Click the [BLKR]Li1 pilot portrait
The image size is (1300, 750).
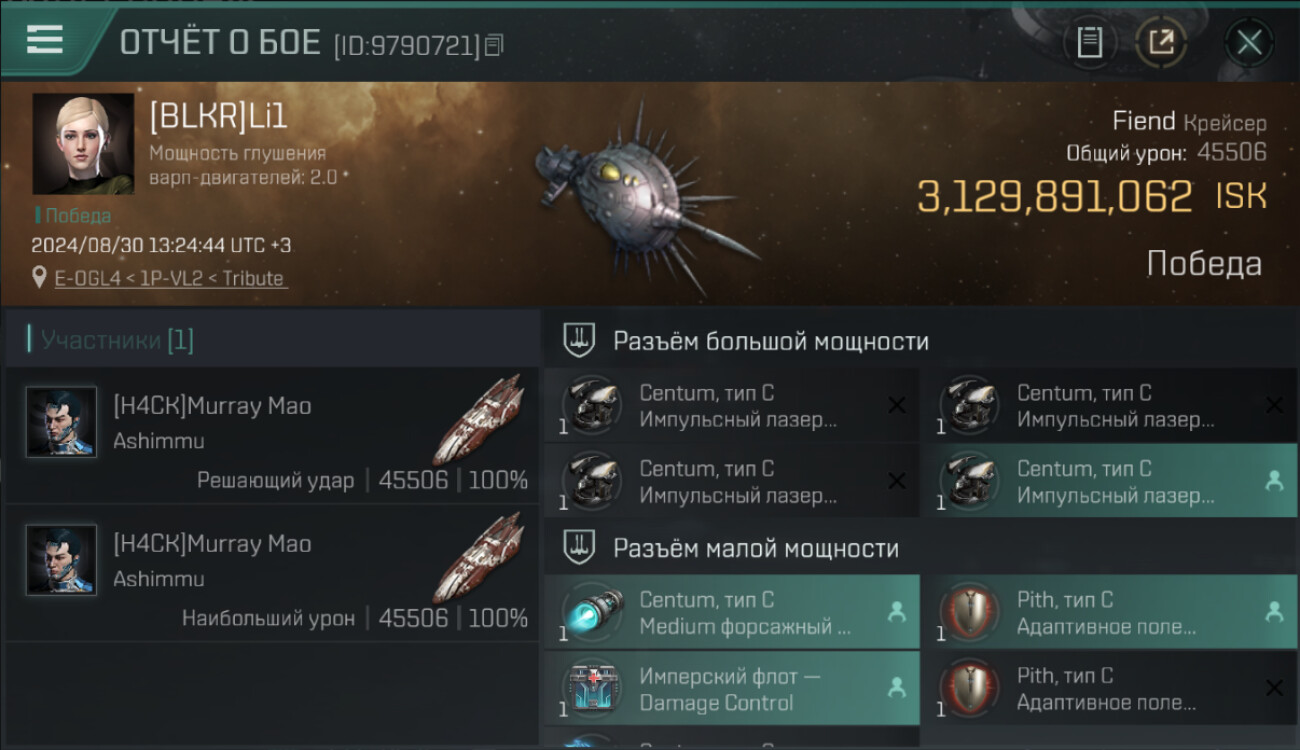tap(83, 144)
